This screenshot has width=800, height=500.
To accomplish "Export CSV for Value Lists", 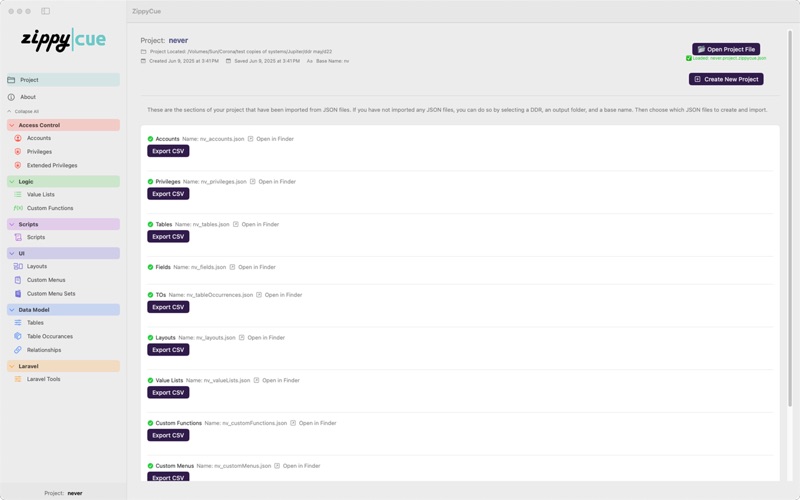I will point(168,393).
